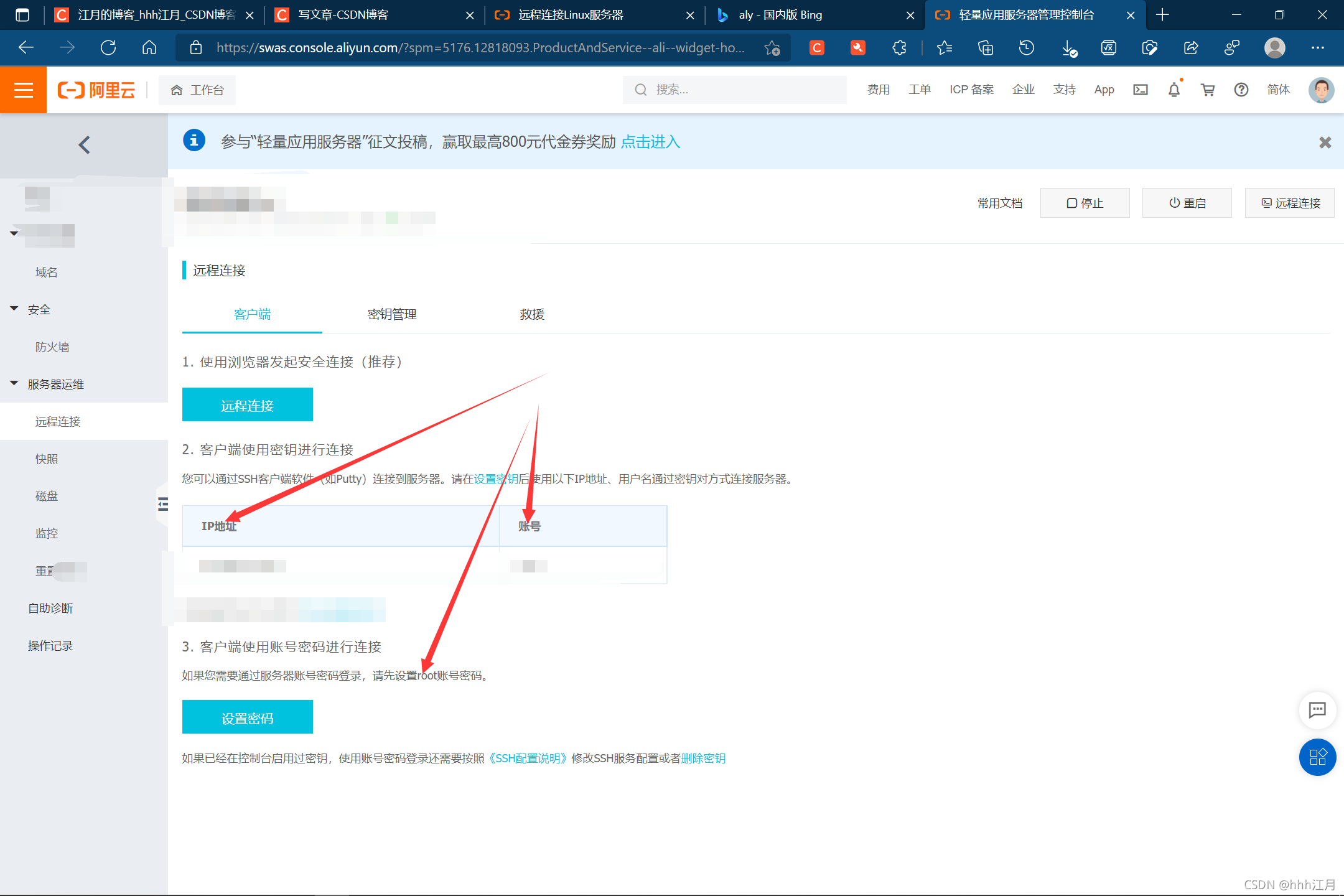The width and height of the screenshot is (1344, 896).
Task: Click the blue floating apps grid button
Action: click(1317, 757)
